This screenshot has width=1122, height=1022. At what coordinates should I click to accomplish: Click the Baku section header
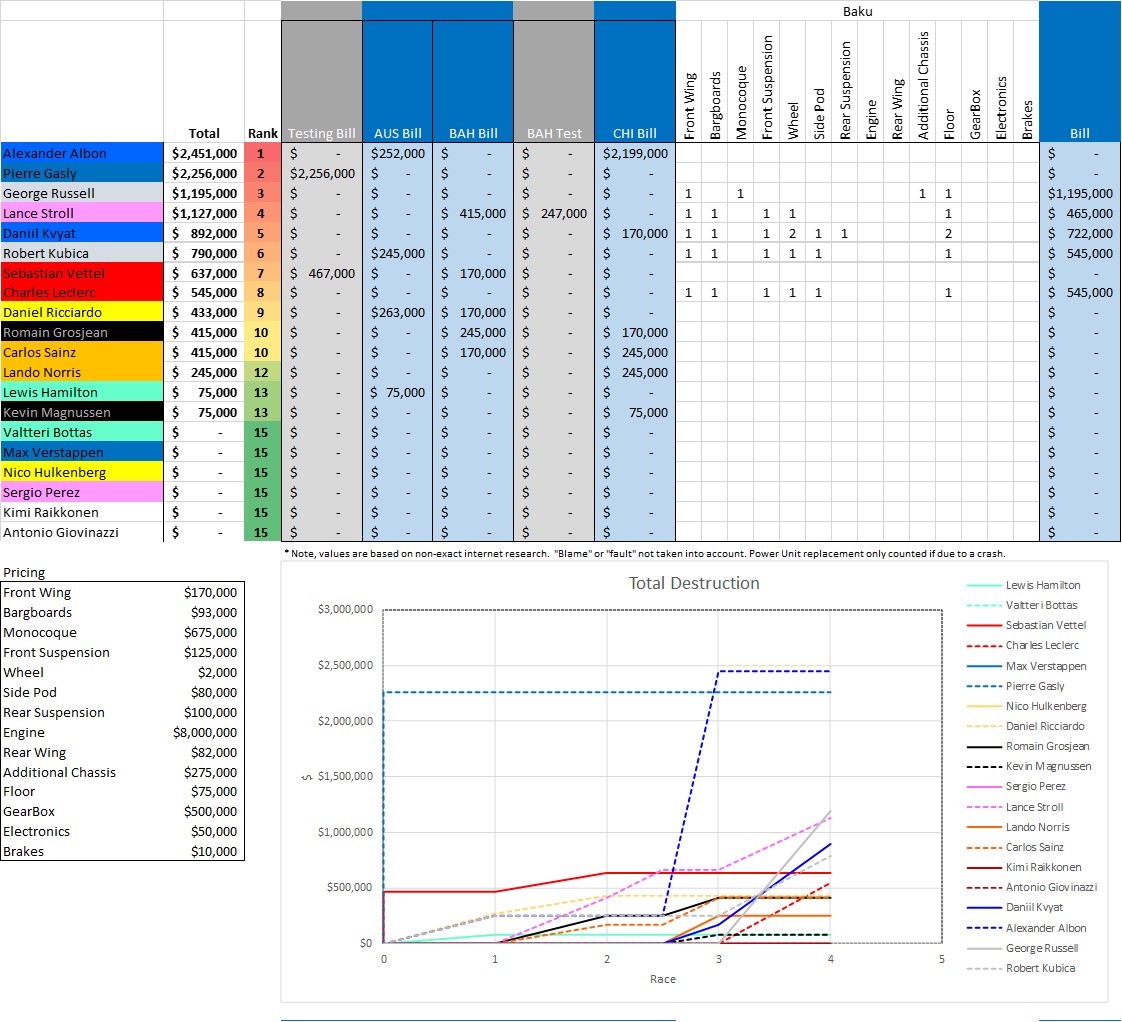coord(857,11)
